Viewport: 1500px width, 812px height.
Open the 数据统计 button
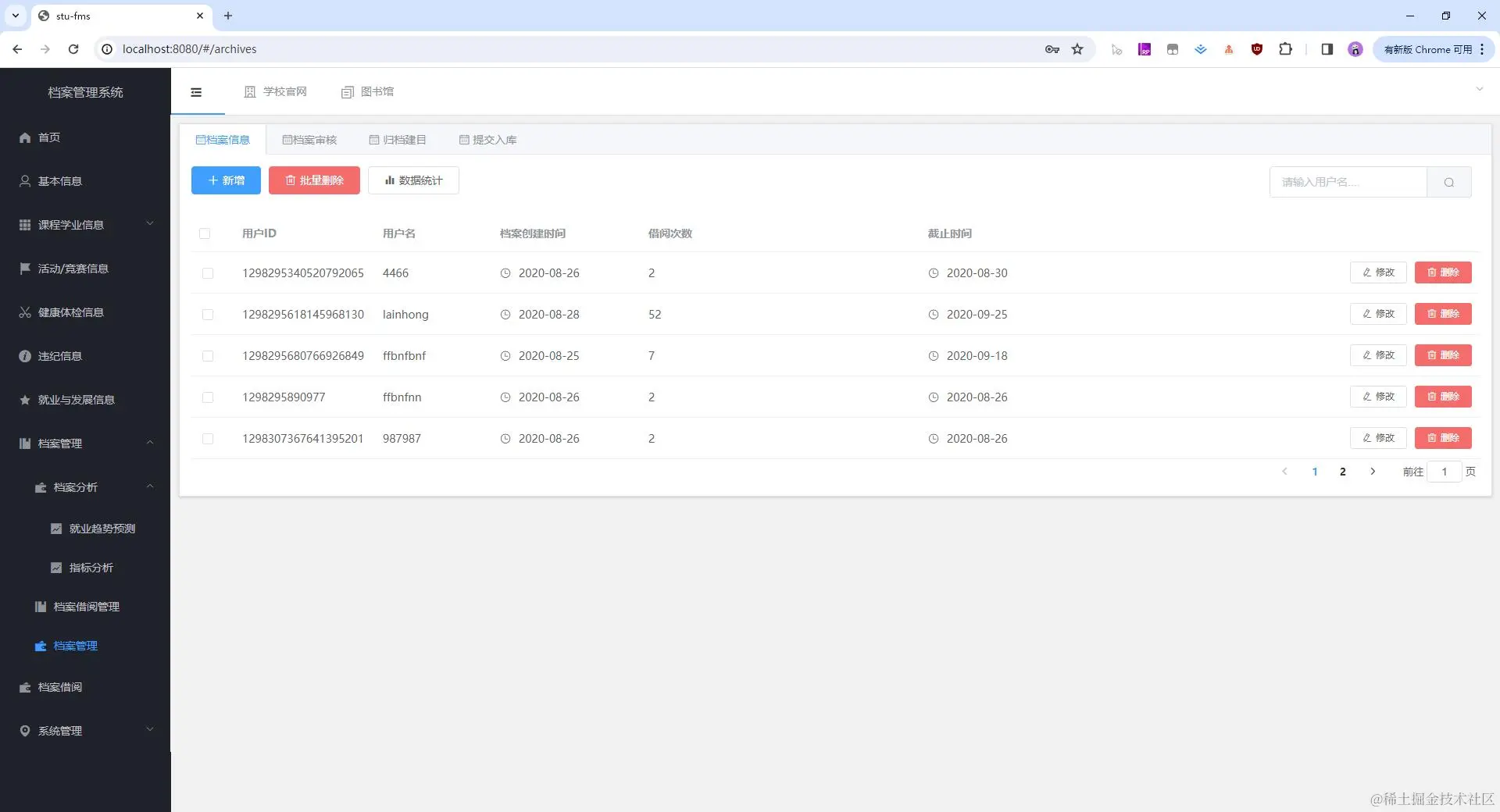(x=413, y=180)
